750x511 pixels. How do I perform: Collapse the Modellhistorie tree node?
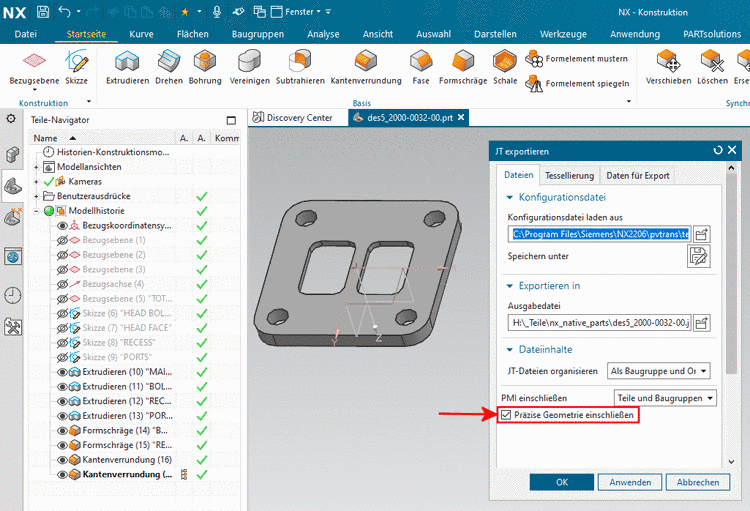[36, 211]
